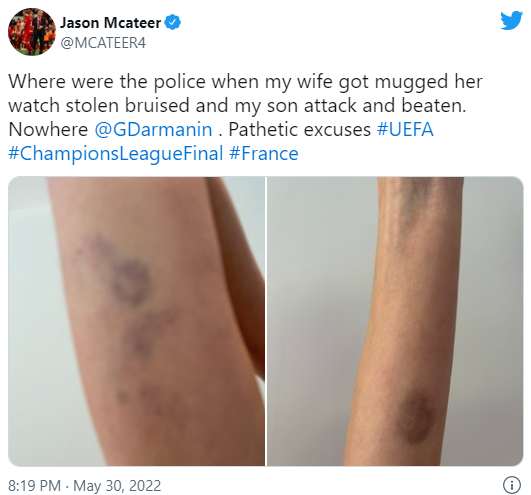Click the #UEFA hashtag
Screen dimensions: 531x495
tap(405, 130)
